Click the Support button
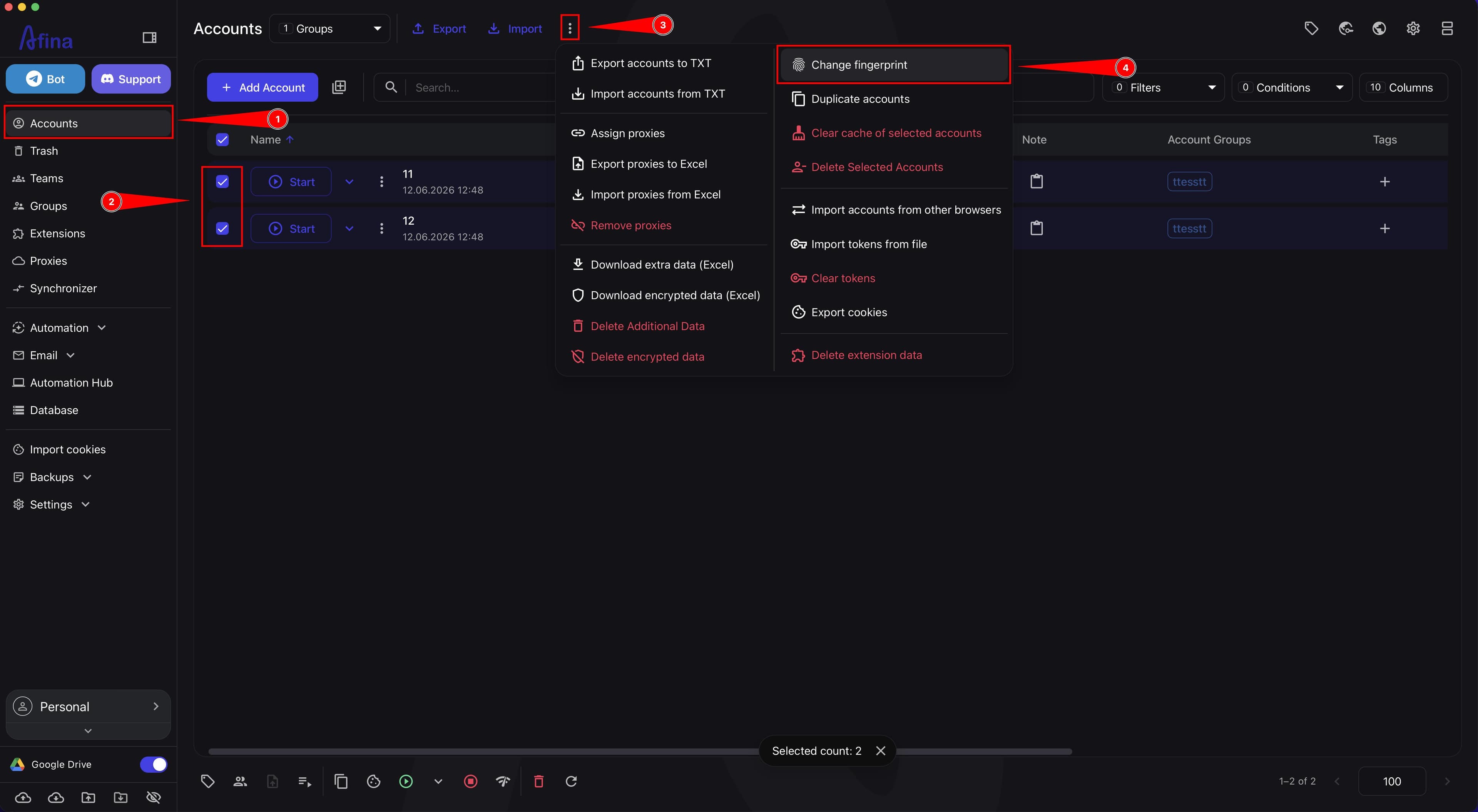Viewport: 1478px width, 812px height. click(131, 79)
